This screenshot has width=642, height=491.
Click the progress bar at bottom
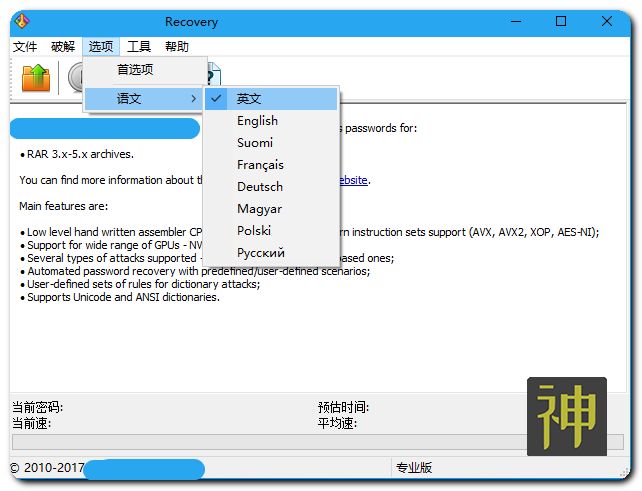318,442
